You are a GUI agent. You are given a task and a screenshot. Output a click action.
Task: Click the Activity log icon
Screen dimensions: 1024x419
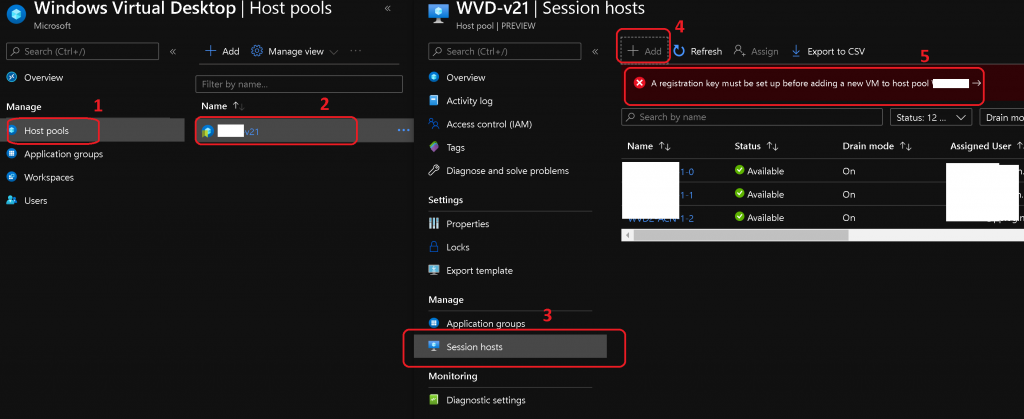coord(434,101)
